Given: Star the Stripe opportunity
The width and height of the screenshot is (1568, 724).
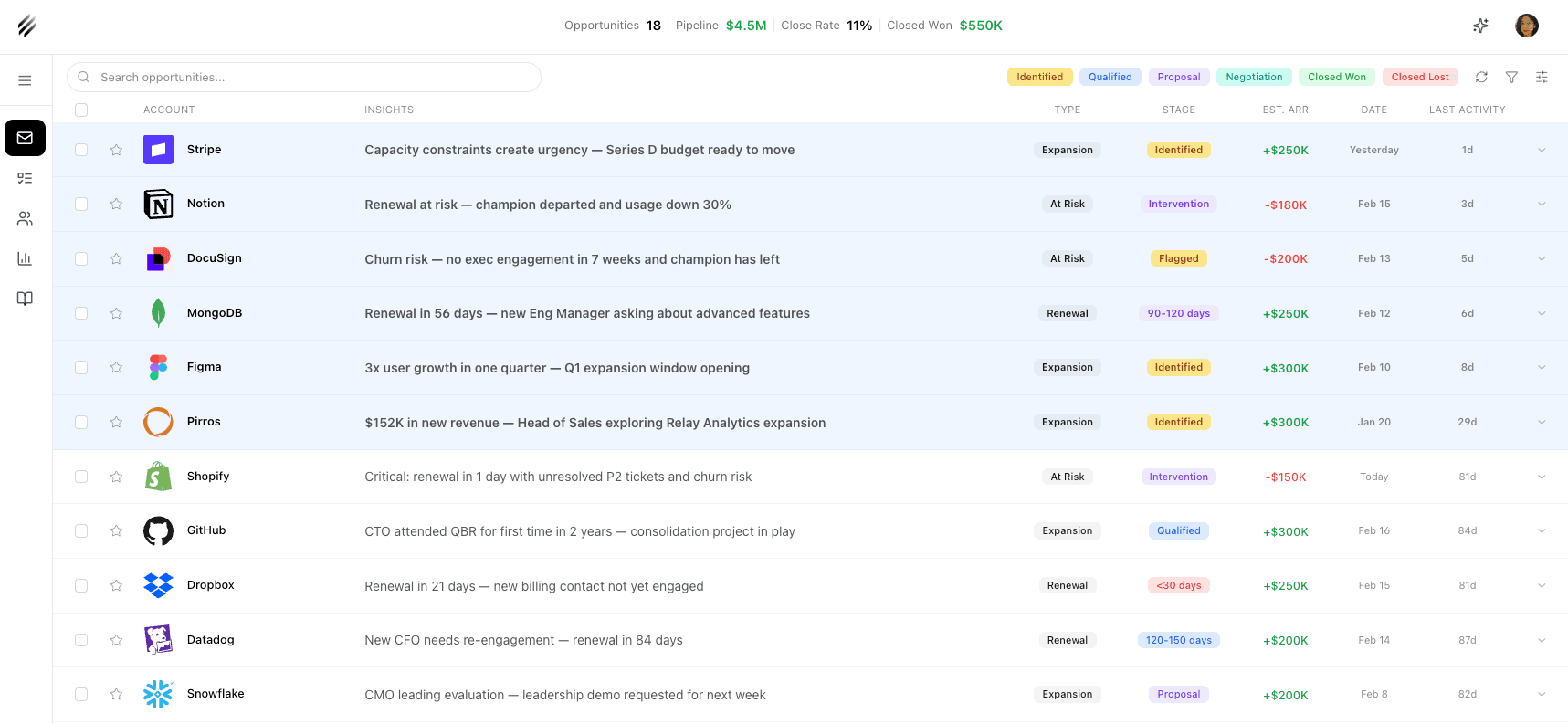Looking at the screenshot, I should [x=116, y=150].
